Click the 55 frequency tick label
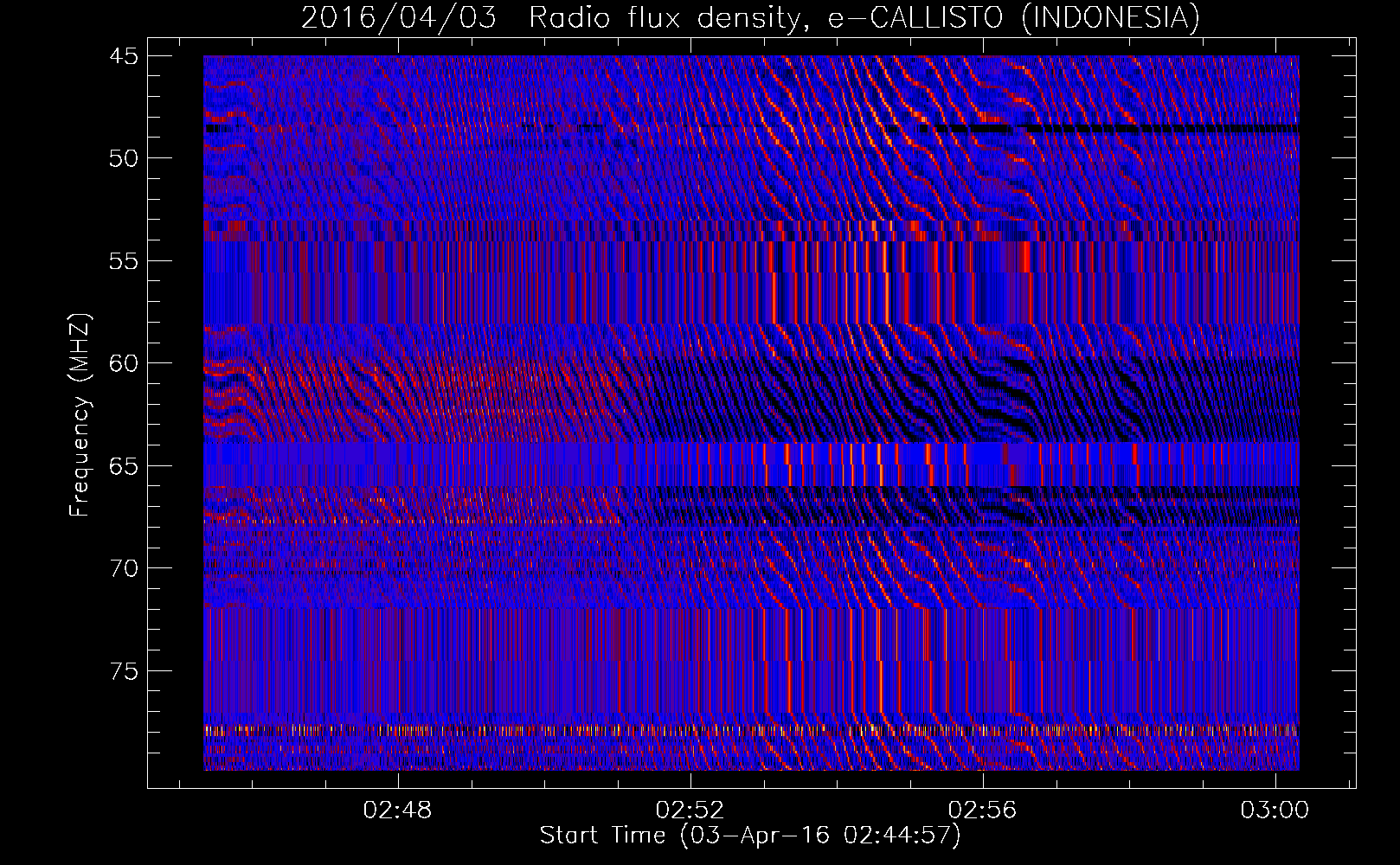1400x865 pixels. [x=124, y=261]
